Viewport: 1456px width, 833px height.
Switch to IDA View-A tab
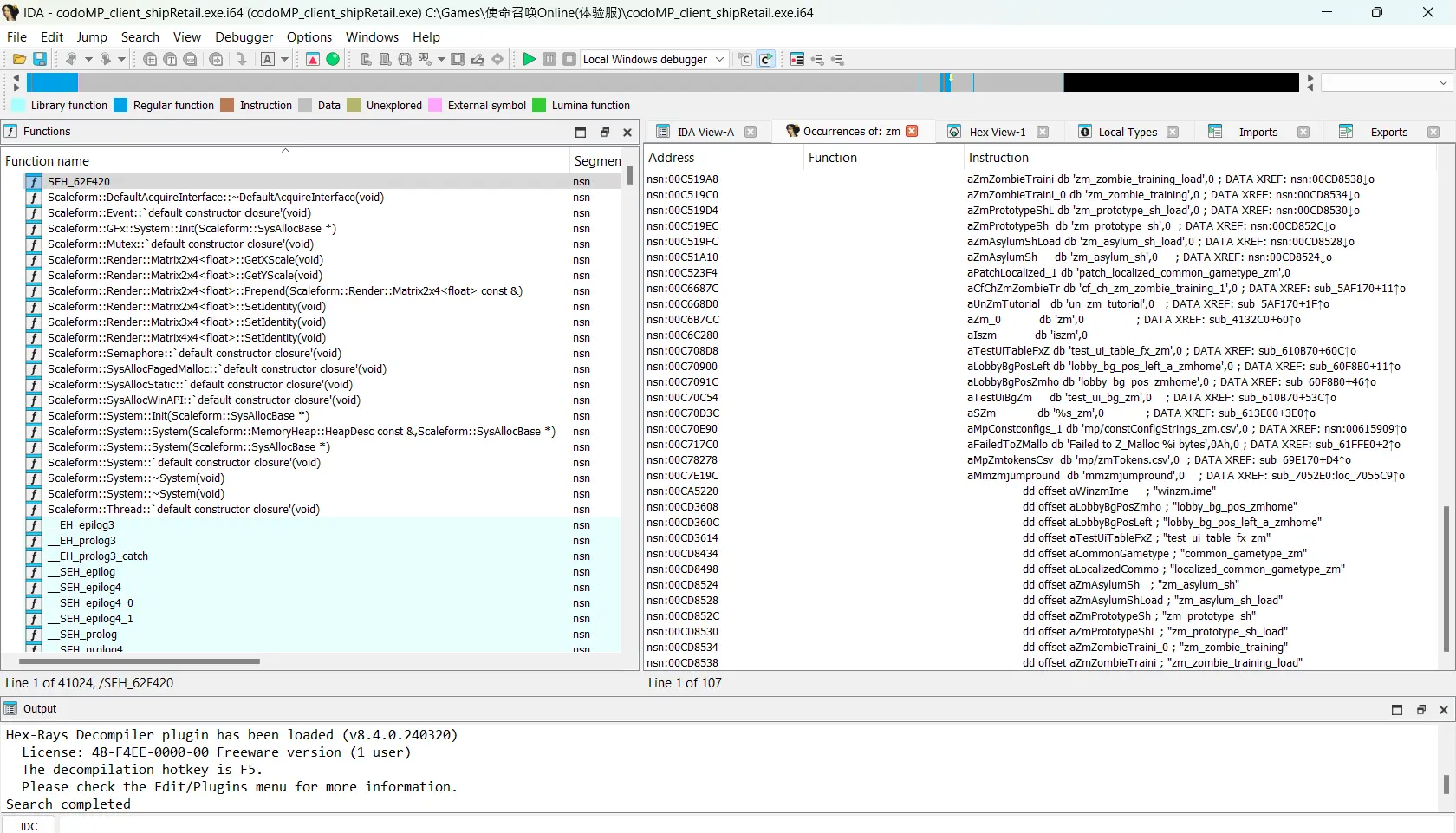click(x=705, y=132)
